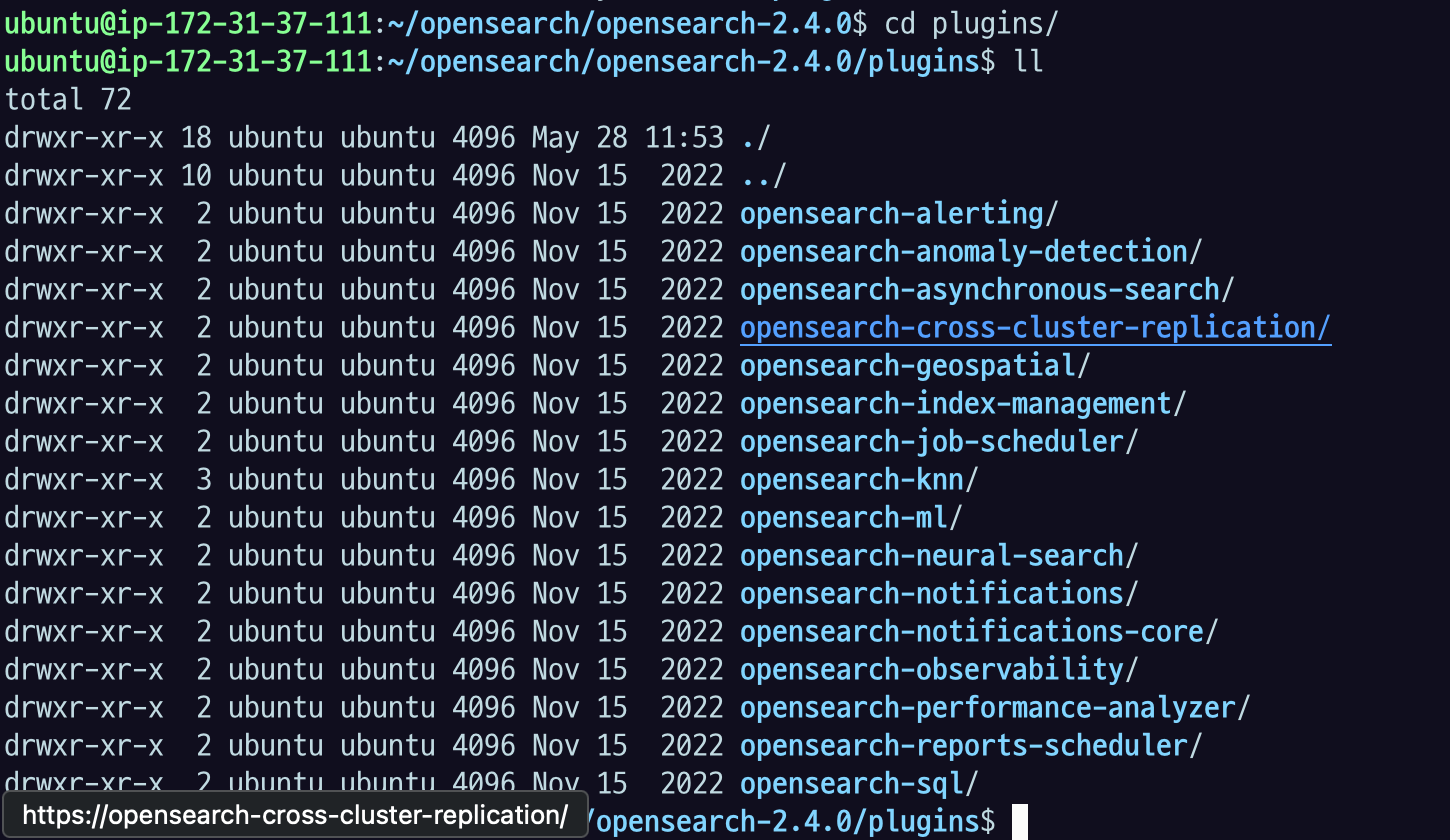Screen dimensions: 1450x840
Task: Click the opensearch-asynchronous-search/ directory name
Action: click(987, 290)
